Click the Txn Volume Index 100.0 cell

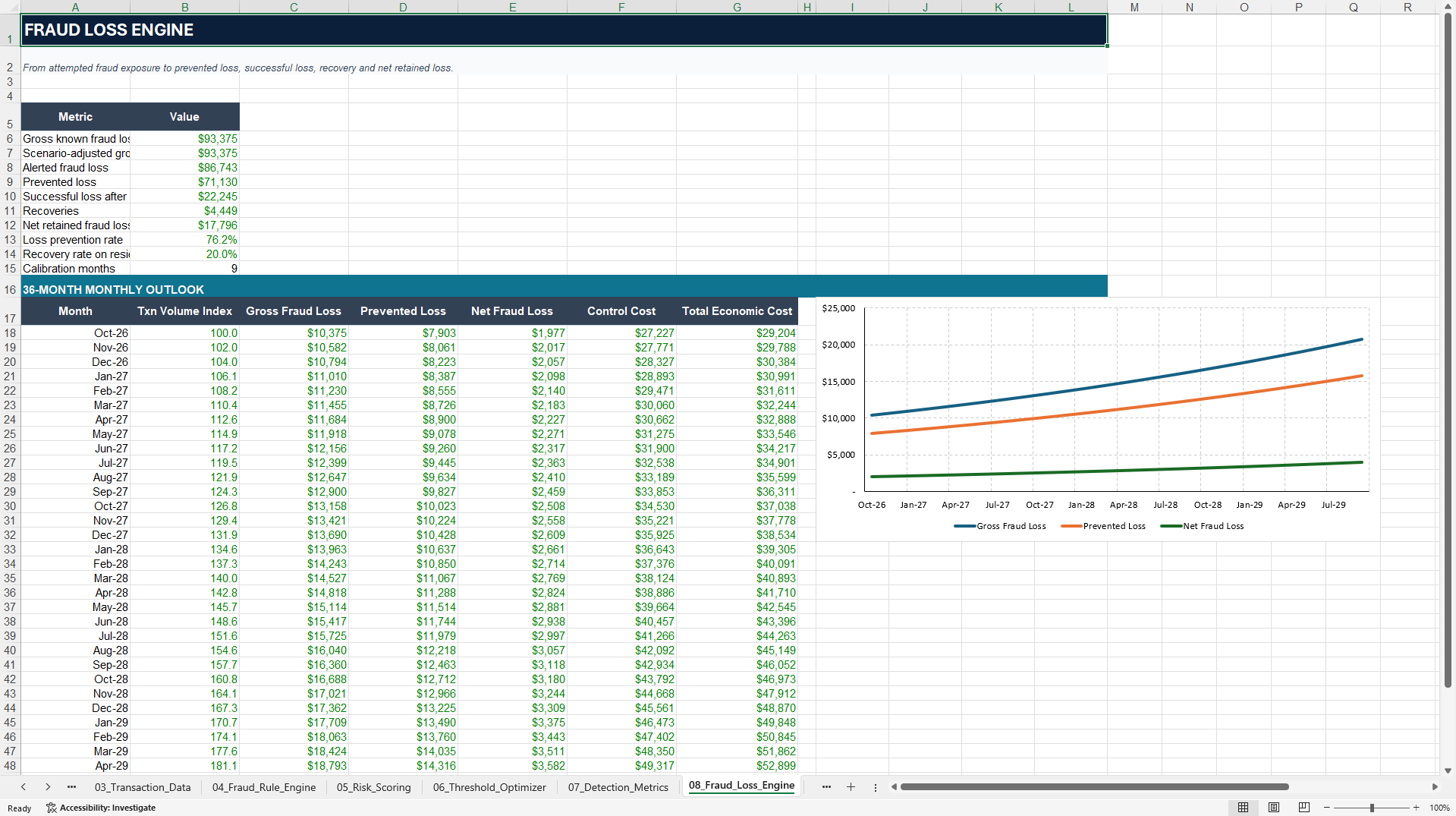pos(185,333)
